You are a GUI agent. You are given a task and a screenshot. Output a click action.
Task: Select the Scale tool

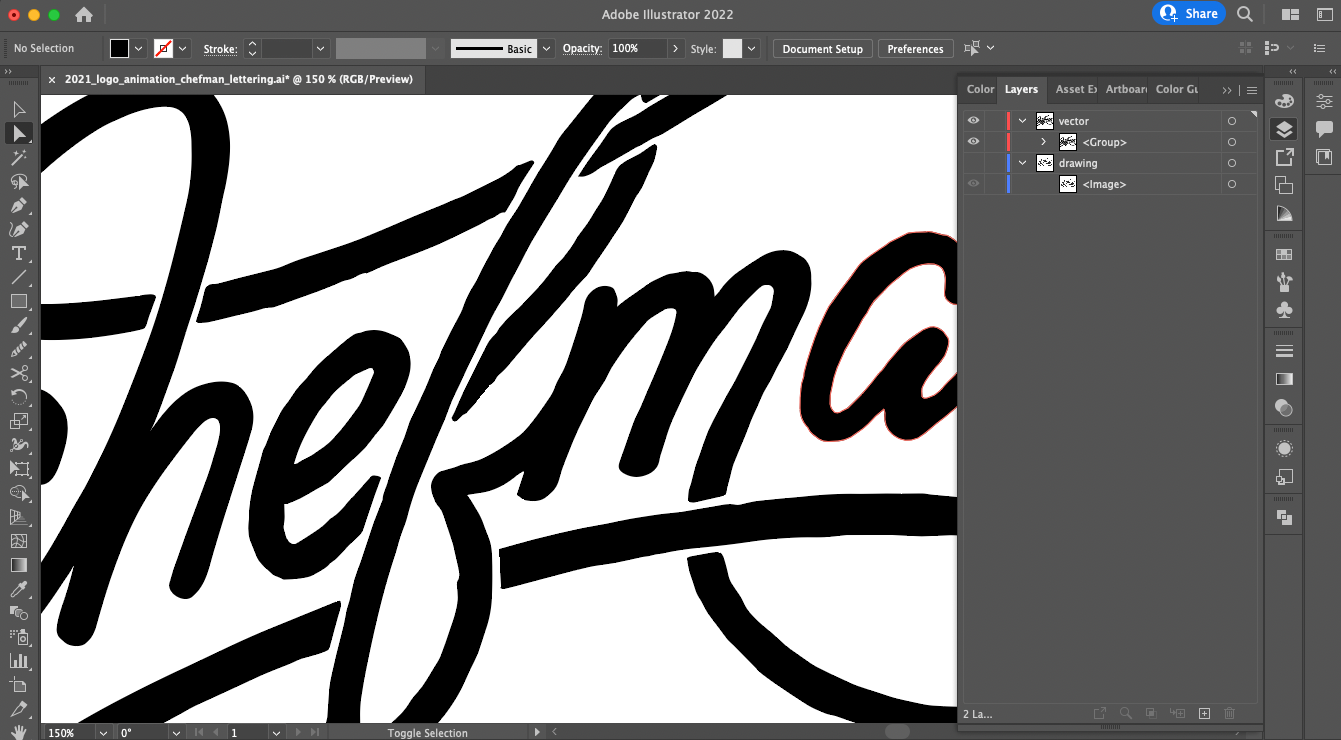(x=19, y=421)
